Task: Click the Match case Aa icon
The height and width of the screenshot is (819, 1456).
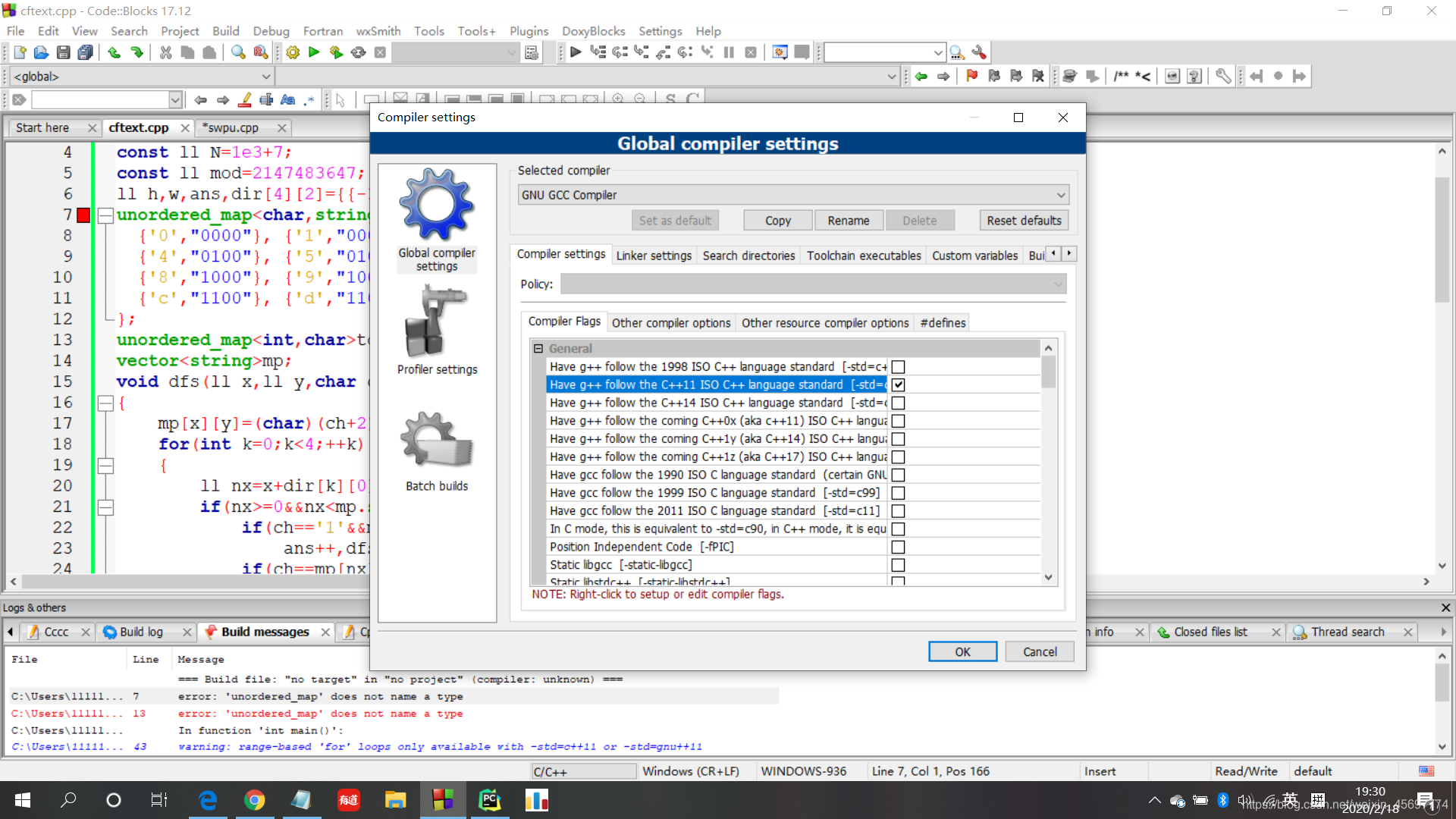Action: [288, 99]
